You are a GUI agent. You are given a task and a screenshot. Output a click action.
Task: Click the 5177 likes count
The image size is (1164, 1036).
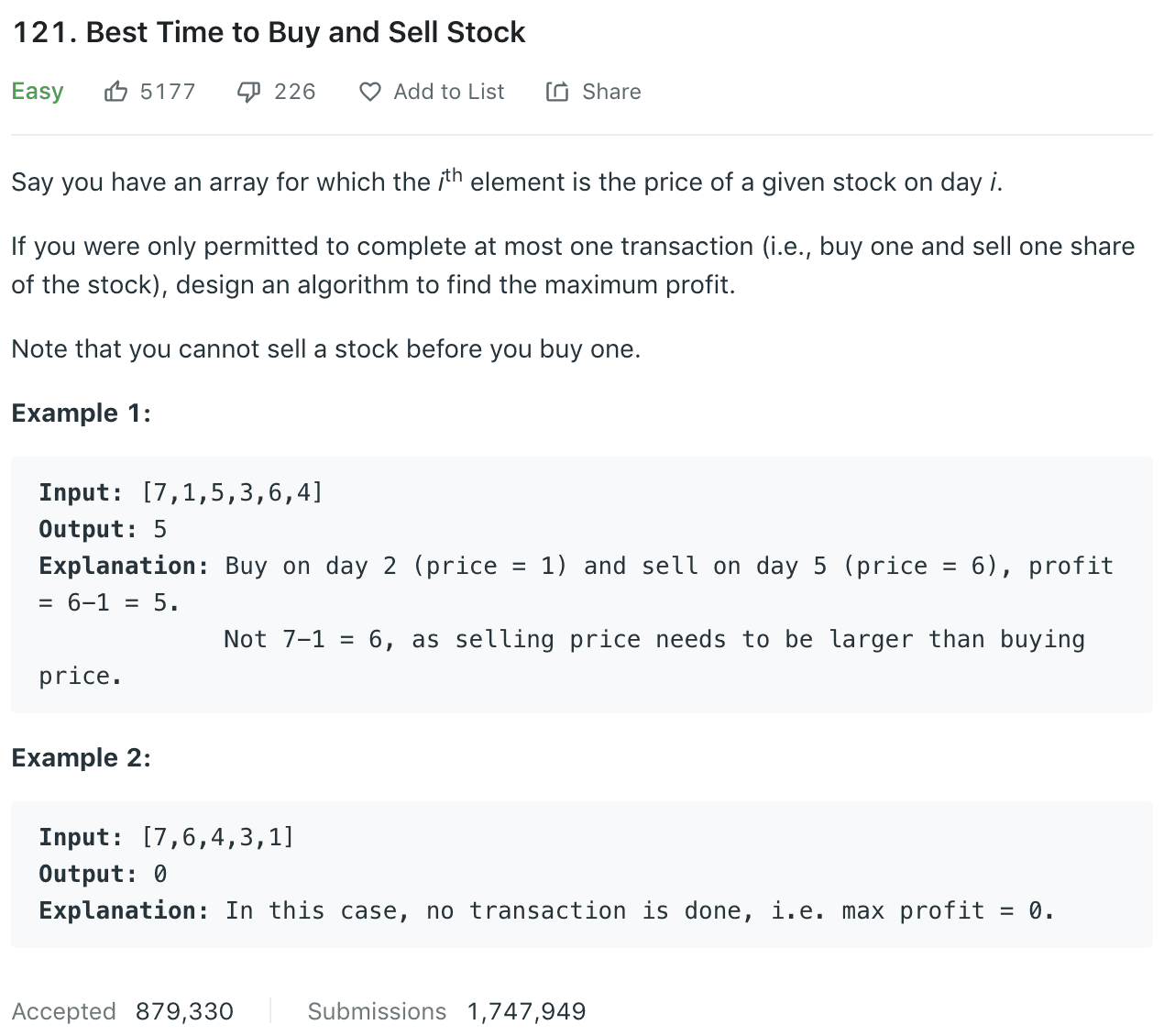pyautogui.click(x=168, y=92)
